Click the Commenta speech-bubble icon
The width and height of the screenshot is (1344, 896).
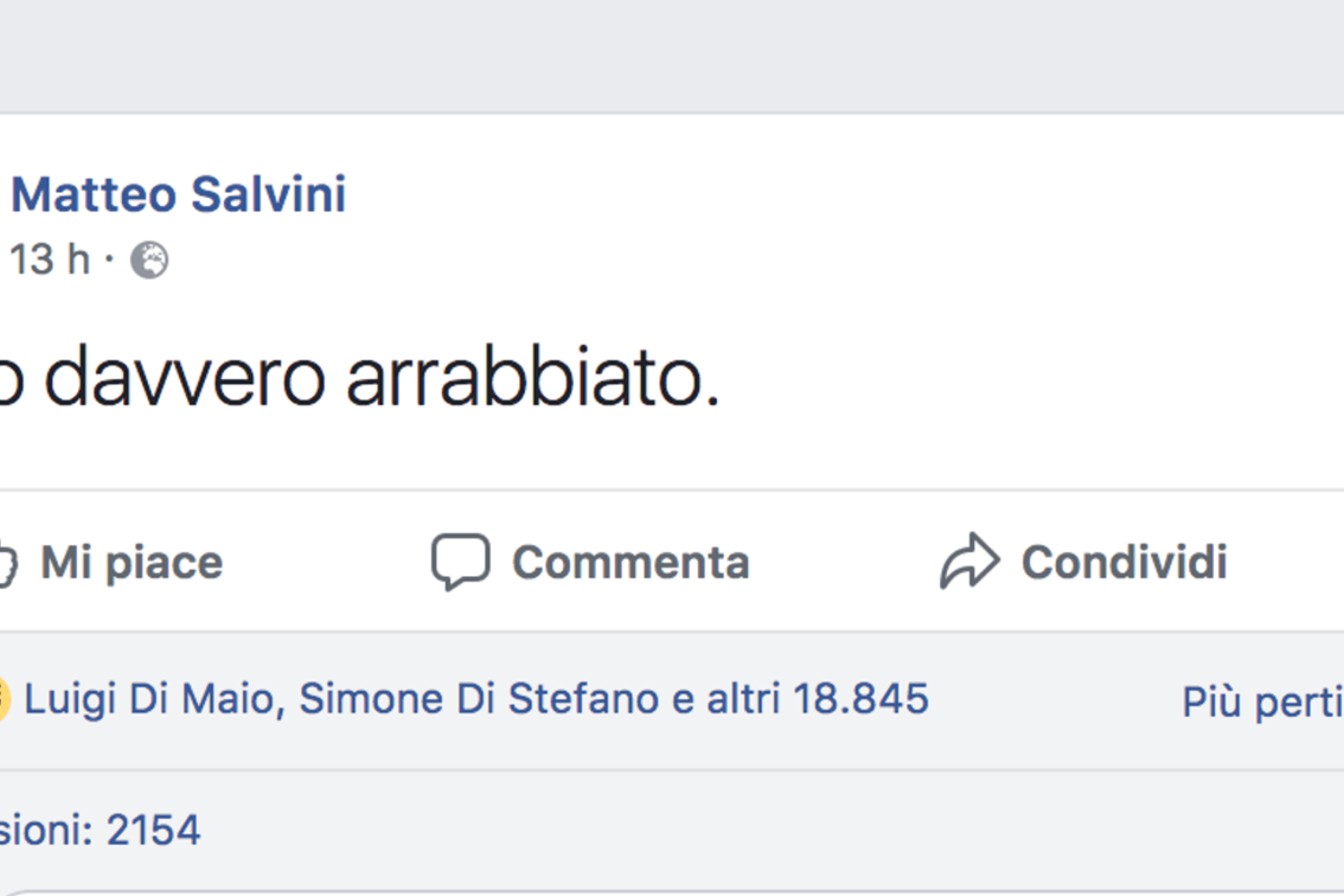pos(460,561)
